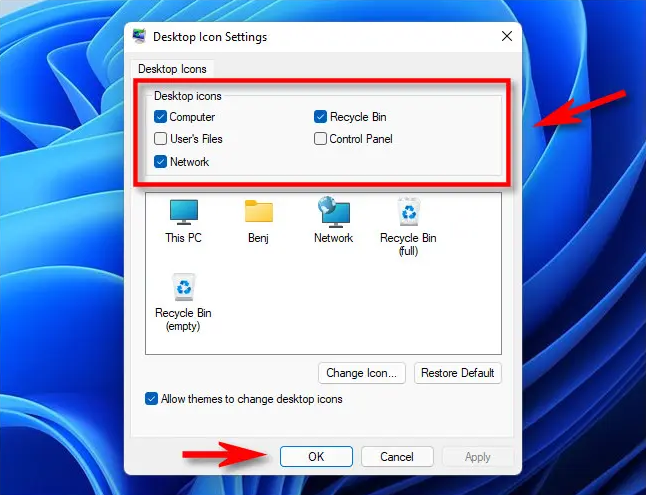This screenshot has width=646, height=495.
Task: Click the 'Recycle Bin (empty)' label text
Action: 183,319
